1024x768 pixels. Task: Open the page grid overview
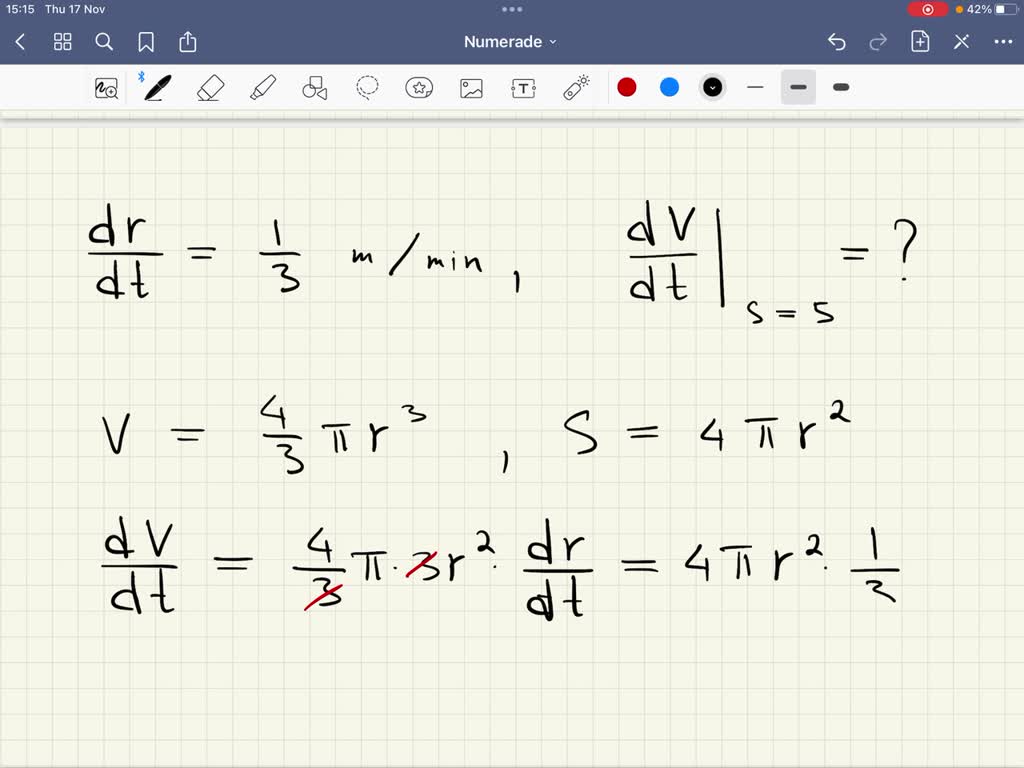click(x=62, y=41)
